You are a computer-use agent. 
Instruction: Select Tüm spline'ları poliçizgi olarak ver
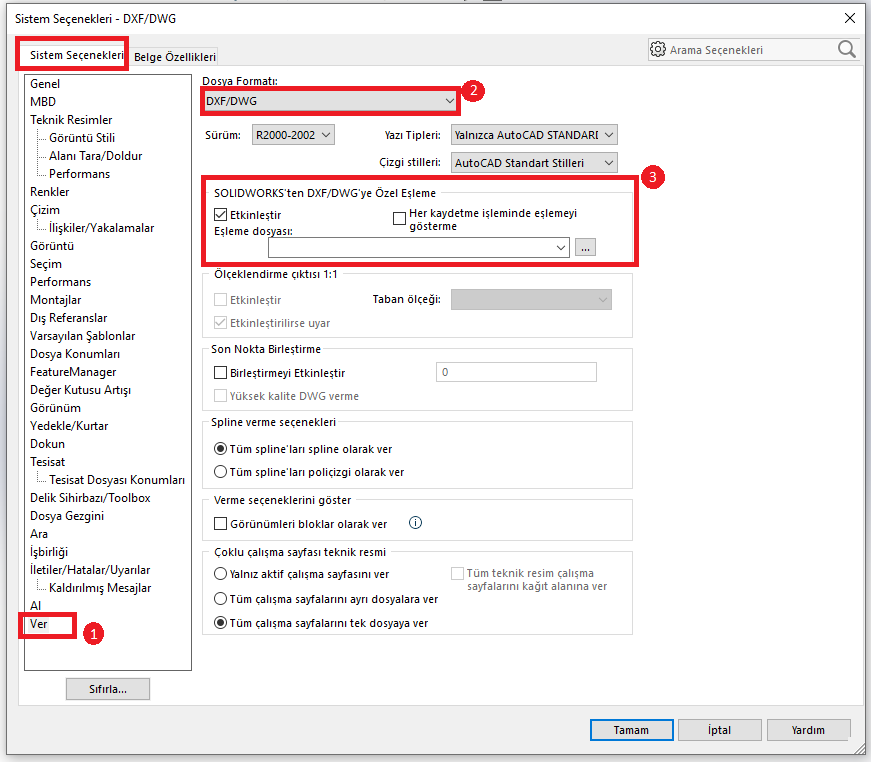[221, 471]
